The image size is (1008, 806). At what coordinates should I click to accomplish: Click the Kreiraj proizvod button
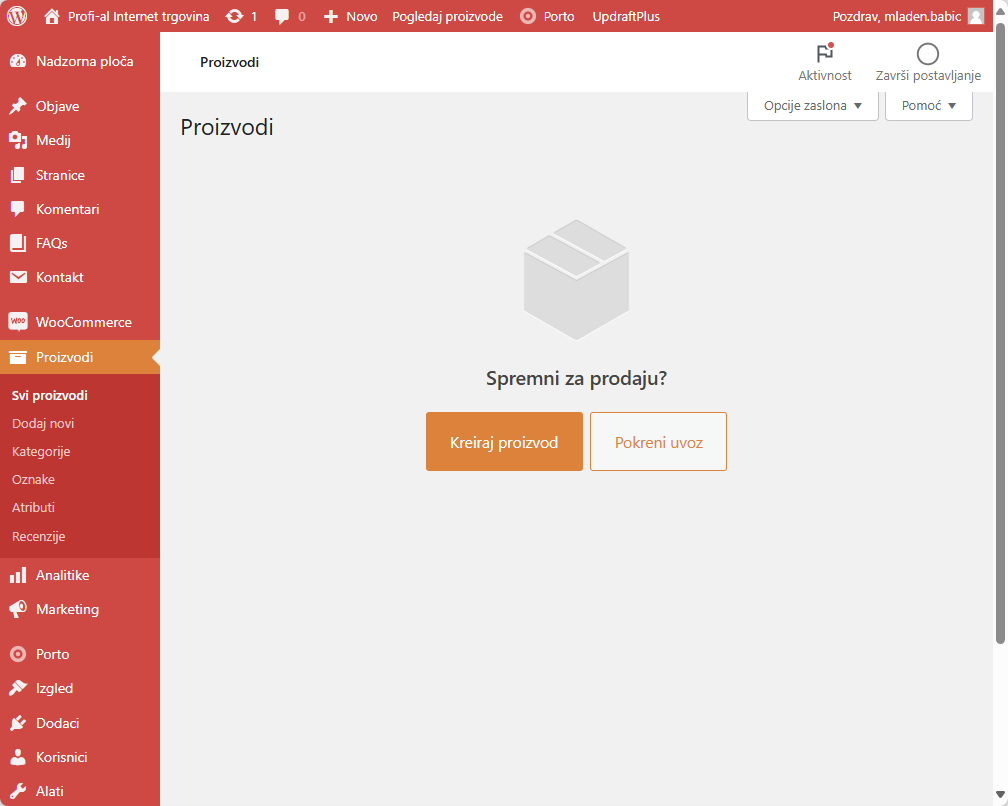point(504,442)
